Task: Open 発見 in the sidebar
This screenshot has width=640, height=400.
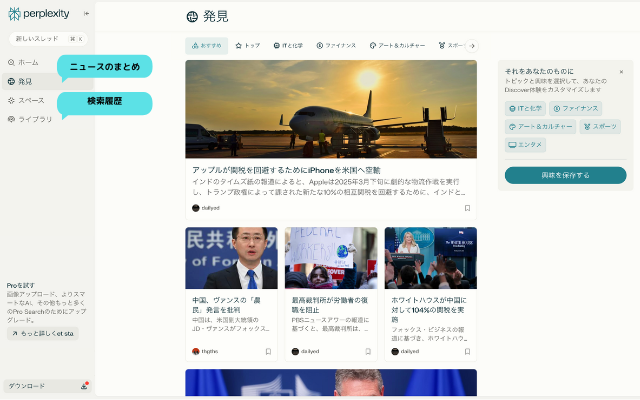Action: coord(47,82)
